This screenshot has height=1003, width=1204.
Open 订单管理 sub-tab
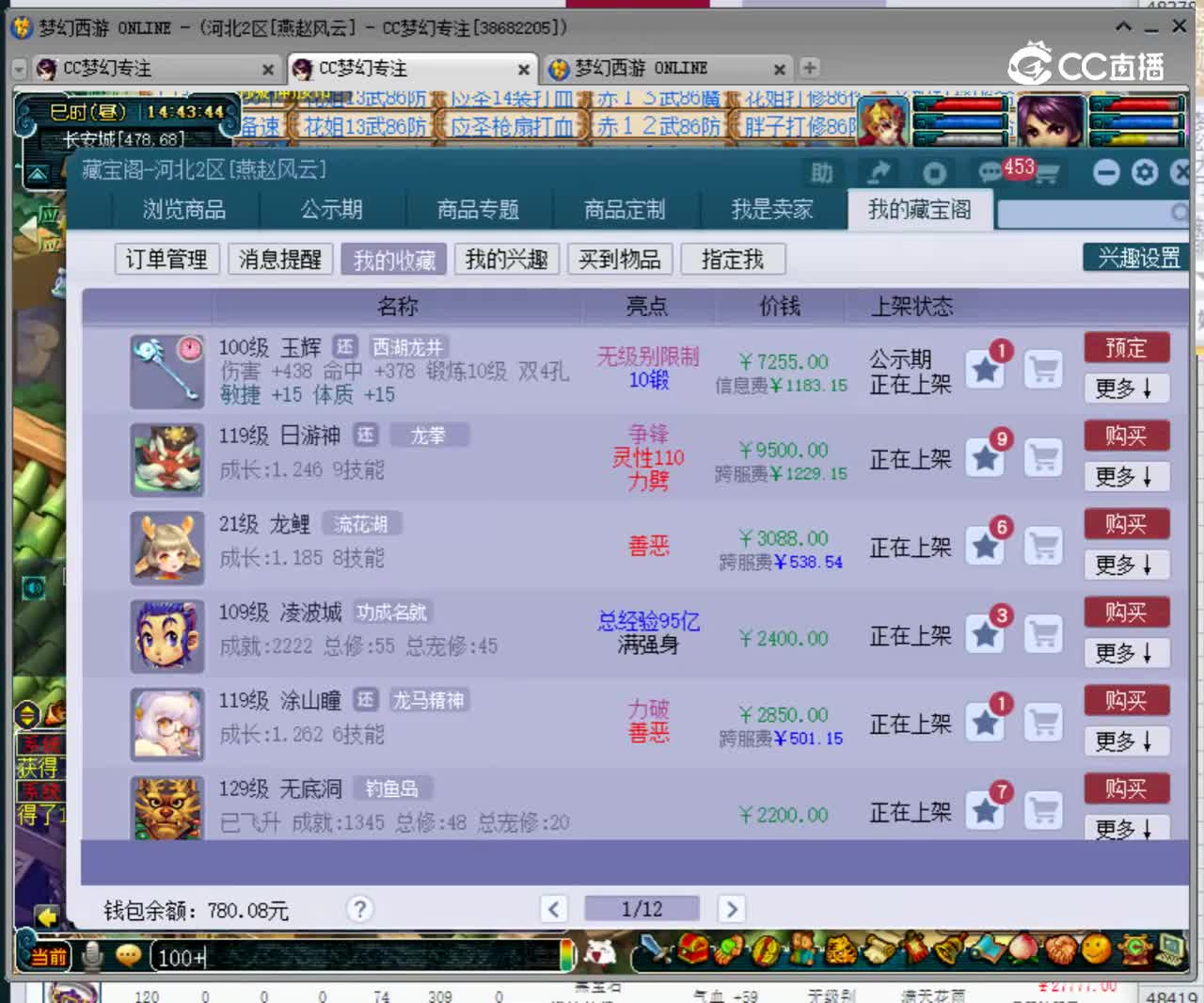(167, 259)
